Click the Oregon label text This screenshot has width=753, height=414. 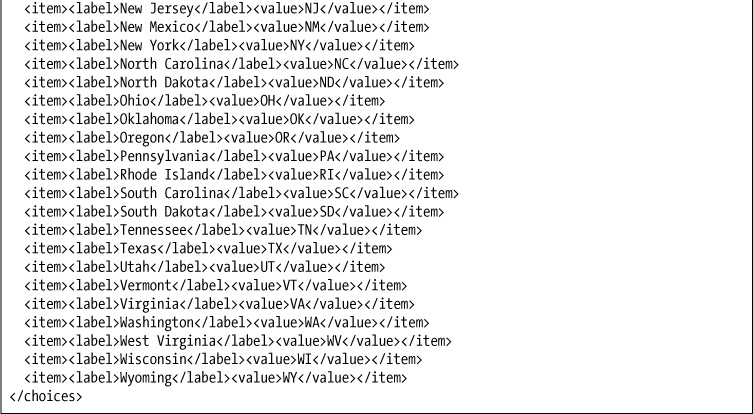click(x=142, y=138)
